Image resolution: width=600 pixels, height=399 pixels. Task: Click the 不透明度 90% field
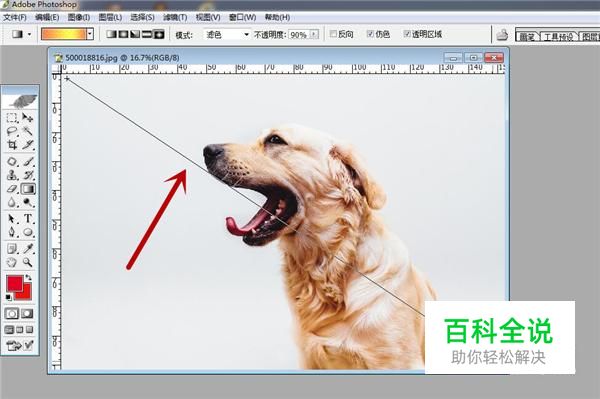click(299, 35)
